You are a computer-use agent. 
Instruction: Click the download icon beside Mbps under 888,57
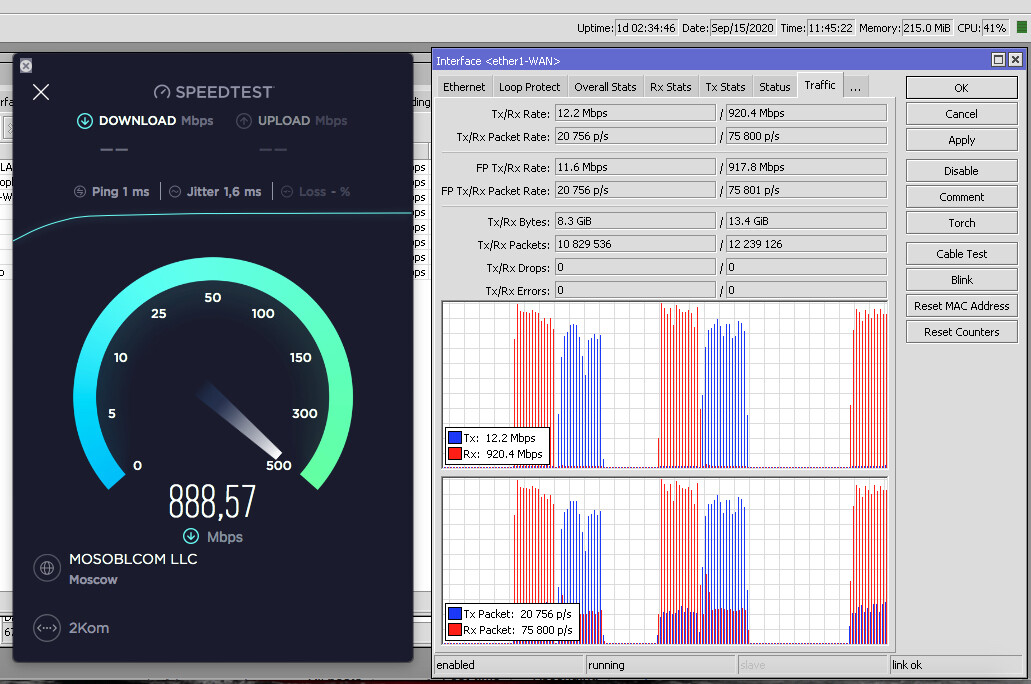[191, 537]
